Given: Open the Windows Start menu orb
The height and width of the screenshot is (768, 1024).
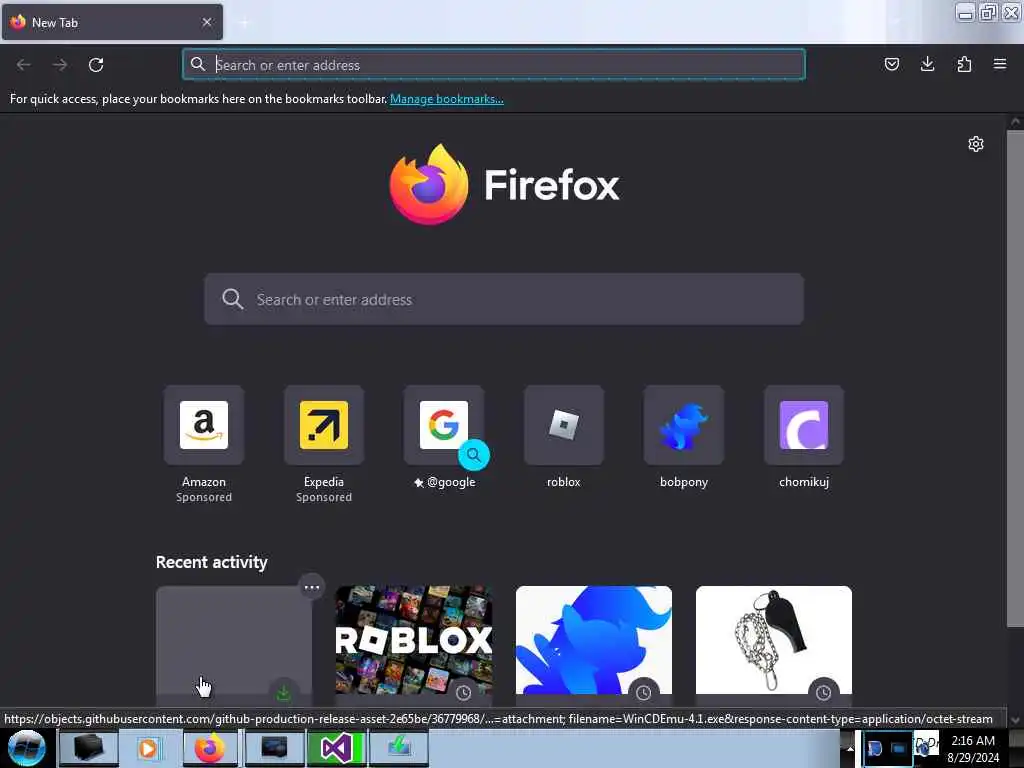Looking at the screenshot, I should pyautogui.click(x=26, y=748).
